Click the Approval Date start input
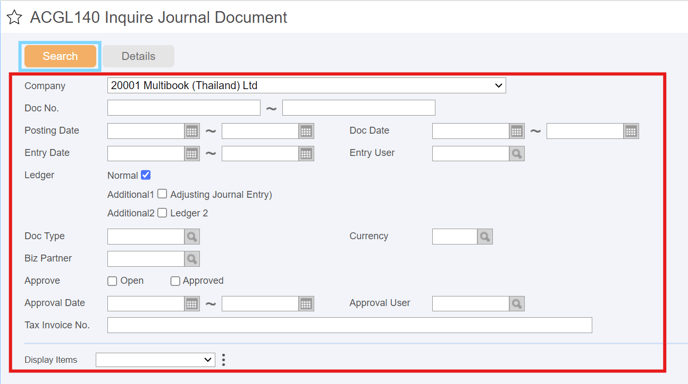 (146, 303)
